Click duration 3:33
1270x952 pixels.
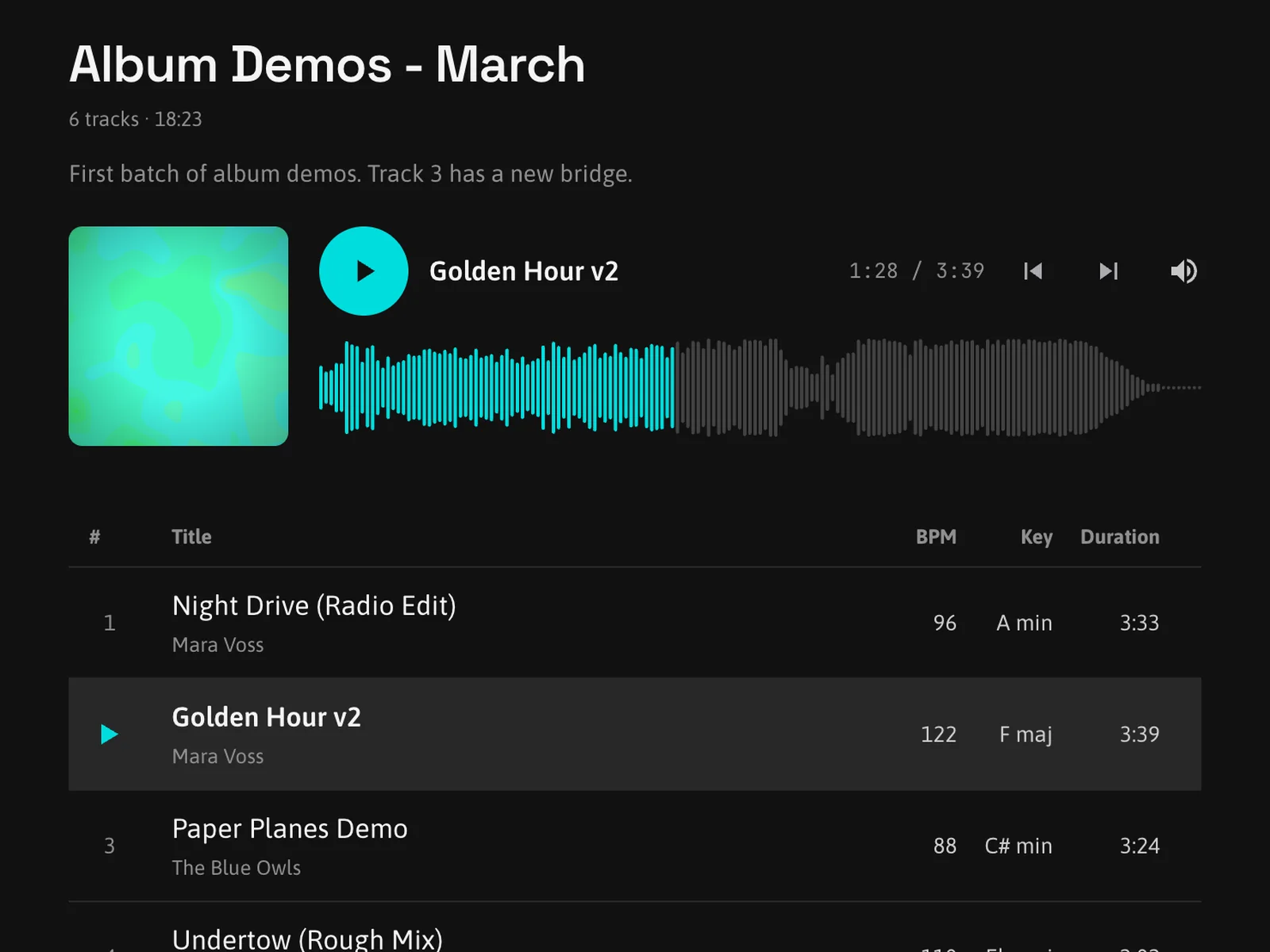1139,623
